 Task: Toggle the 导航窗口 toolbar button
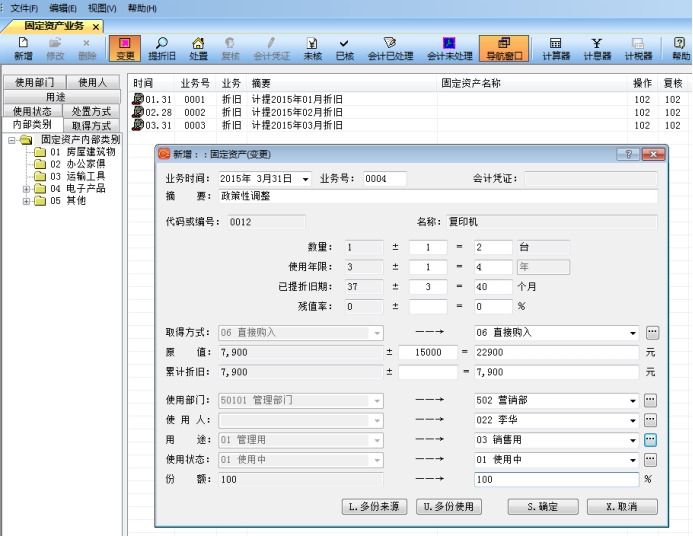[504, 49]
